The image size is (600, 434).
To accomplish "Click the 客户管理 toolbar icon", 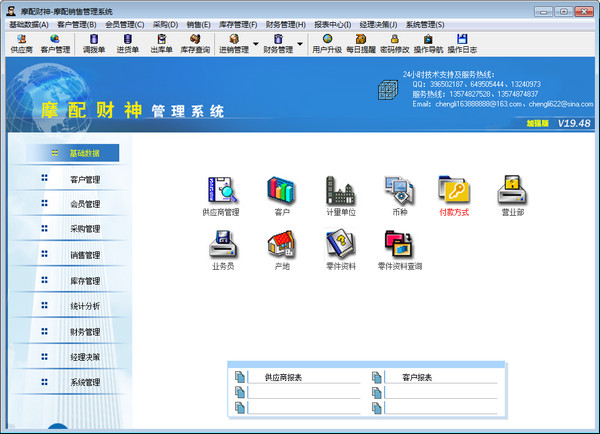I will 55,44.
